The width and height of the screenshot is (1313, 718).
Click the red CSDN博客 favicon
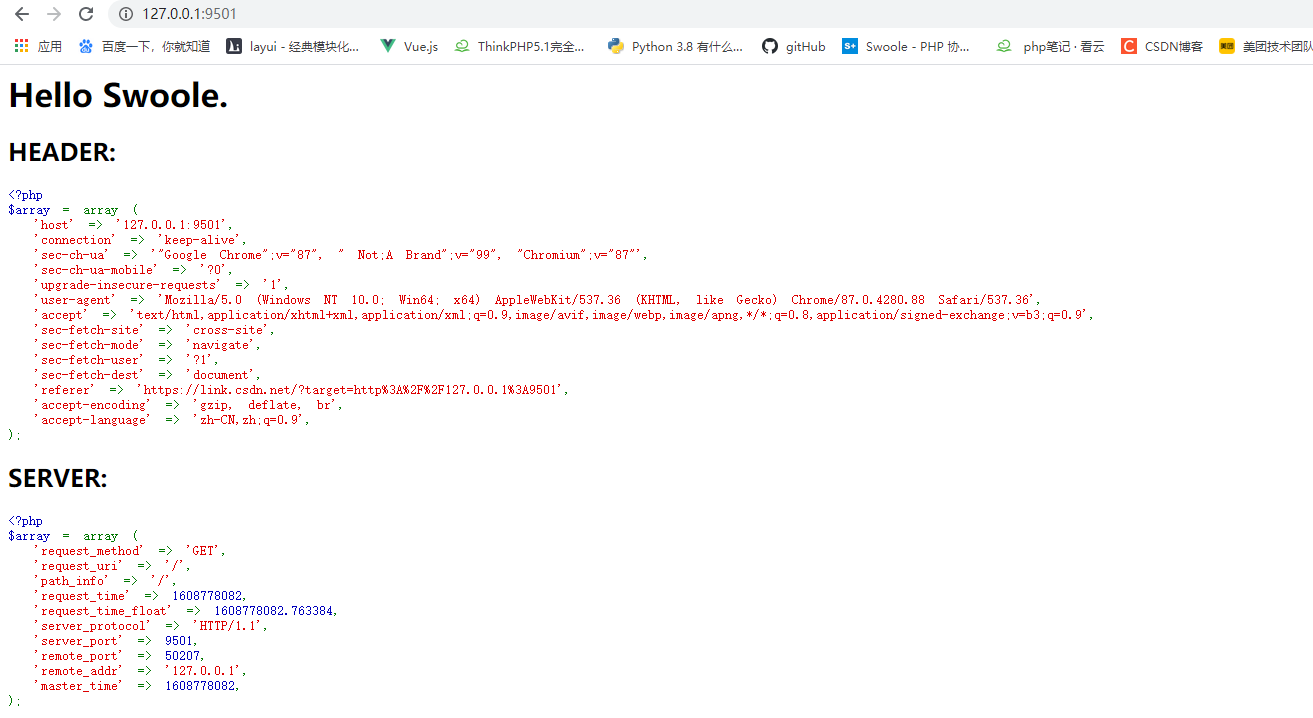click(x=1129, y=46)
